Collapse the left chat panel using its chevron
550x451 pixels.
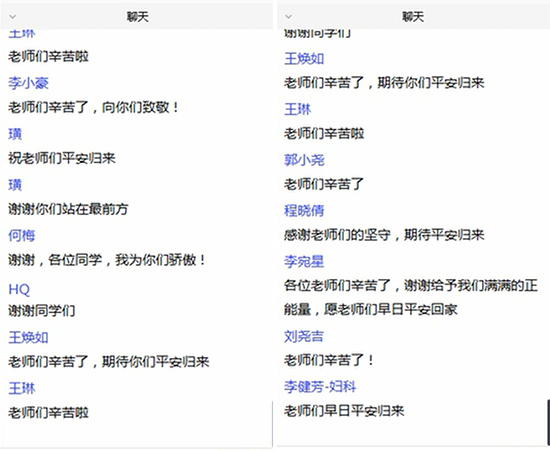point(13,17)
